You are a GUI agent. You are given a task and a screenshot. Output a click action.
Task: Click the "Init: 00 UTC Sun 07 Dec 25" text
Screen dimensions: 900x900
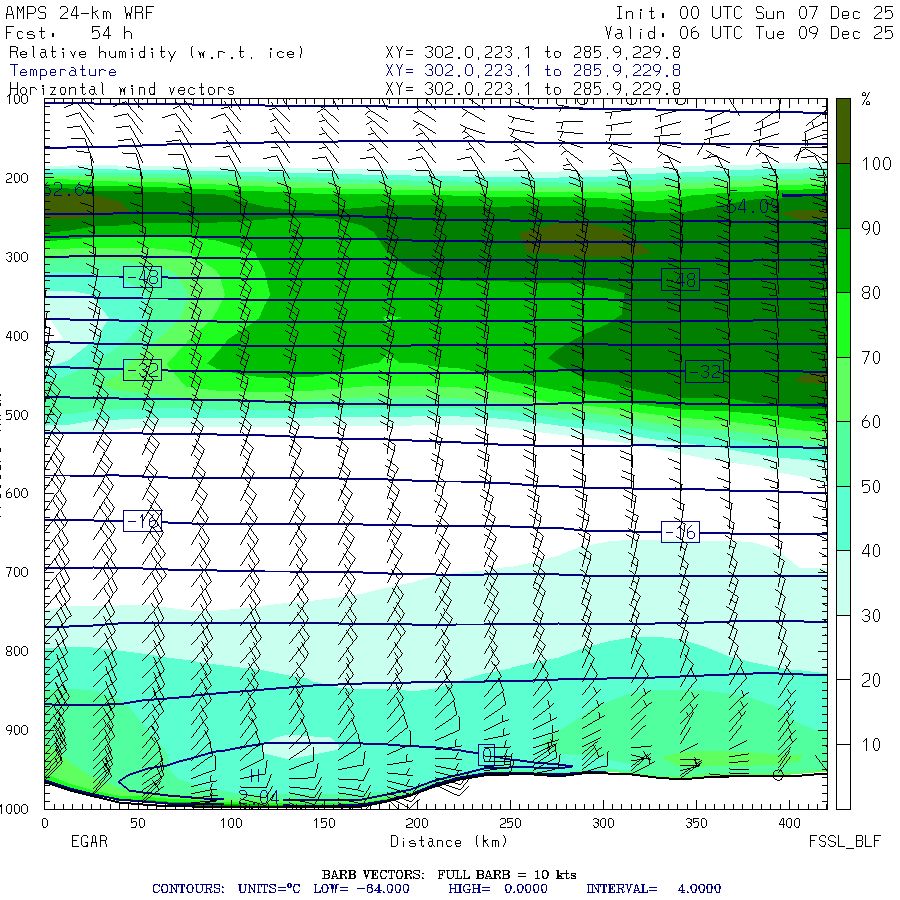(754, 13)
